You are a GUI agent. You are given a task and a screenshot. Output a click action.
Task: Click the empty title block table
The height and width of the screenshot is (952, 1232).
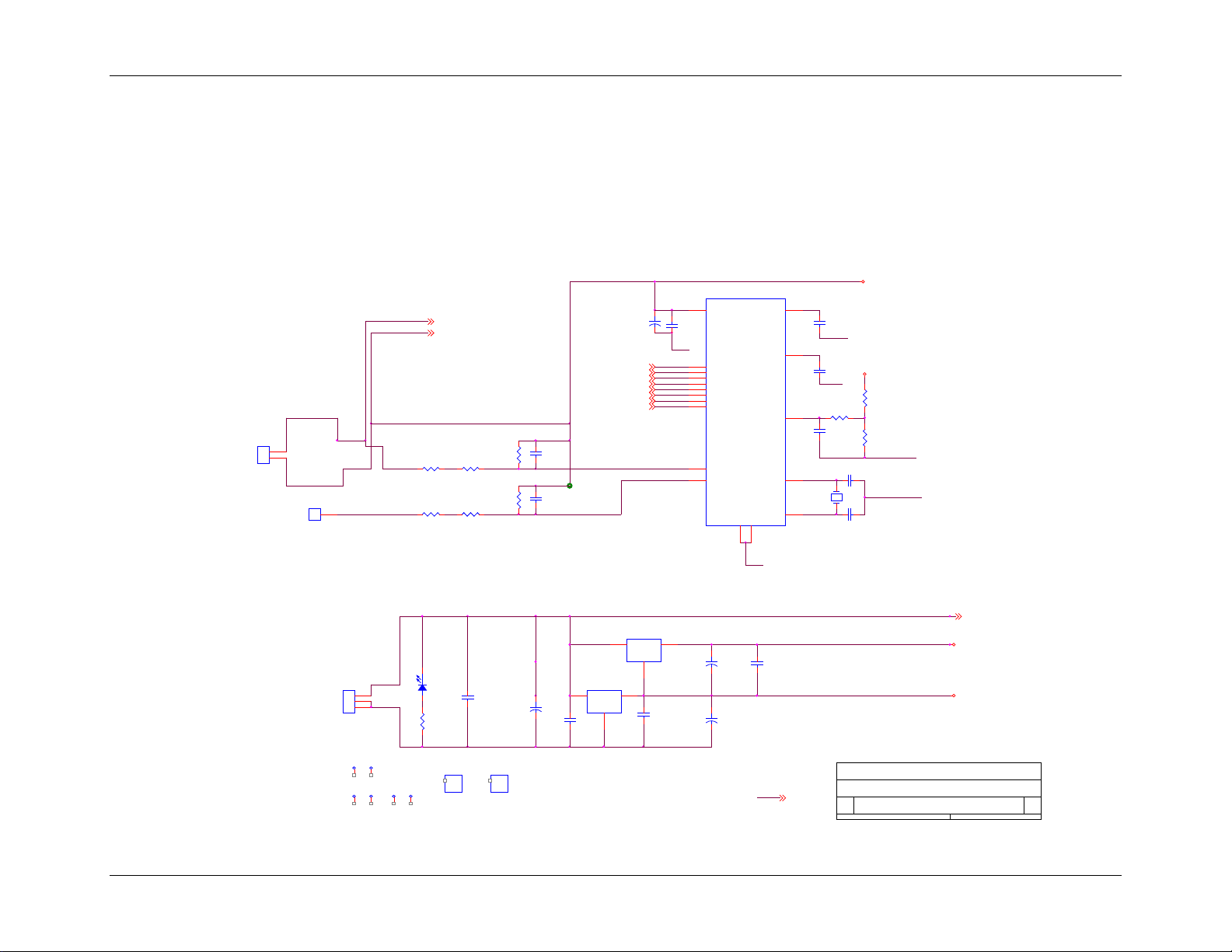[938, 791]
